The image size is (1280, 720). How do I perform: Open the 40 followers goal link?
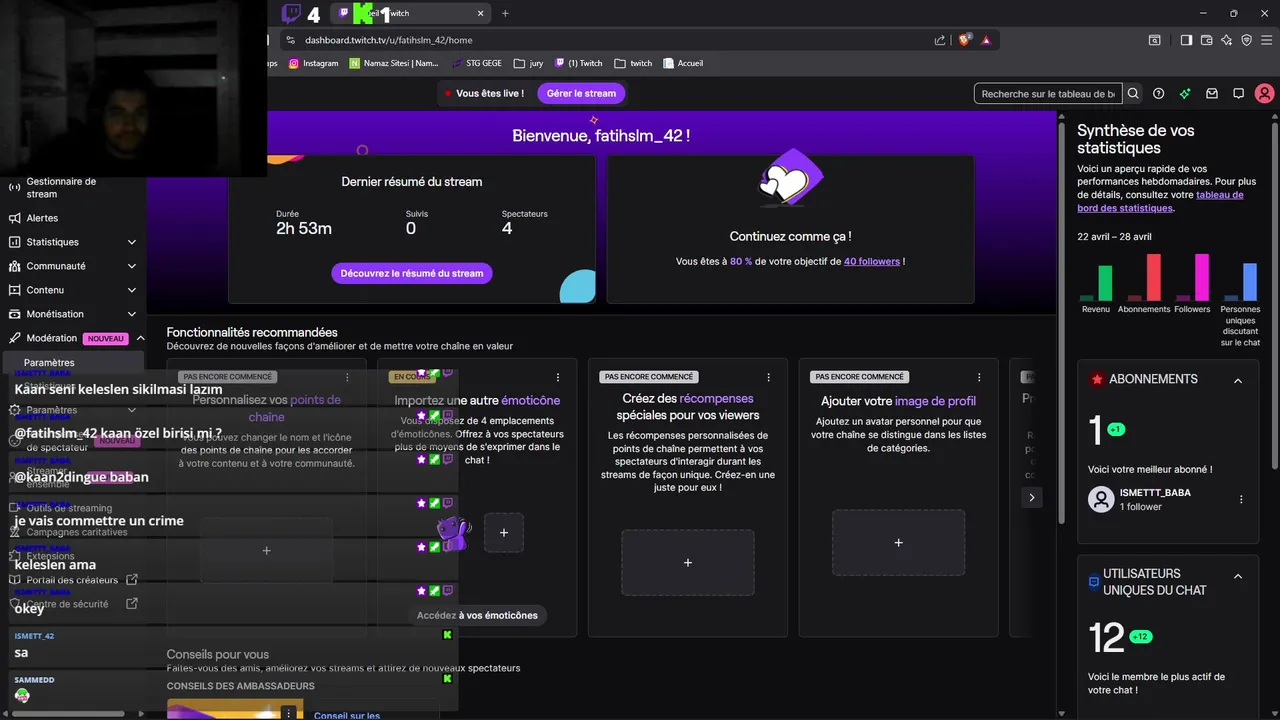(872, 261)
